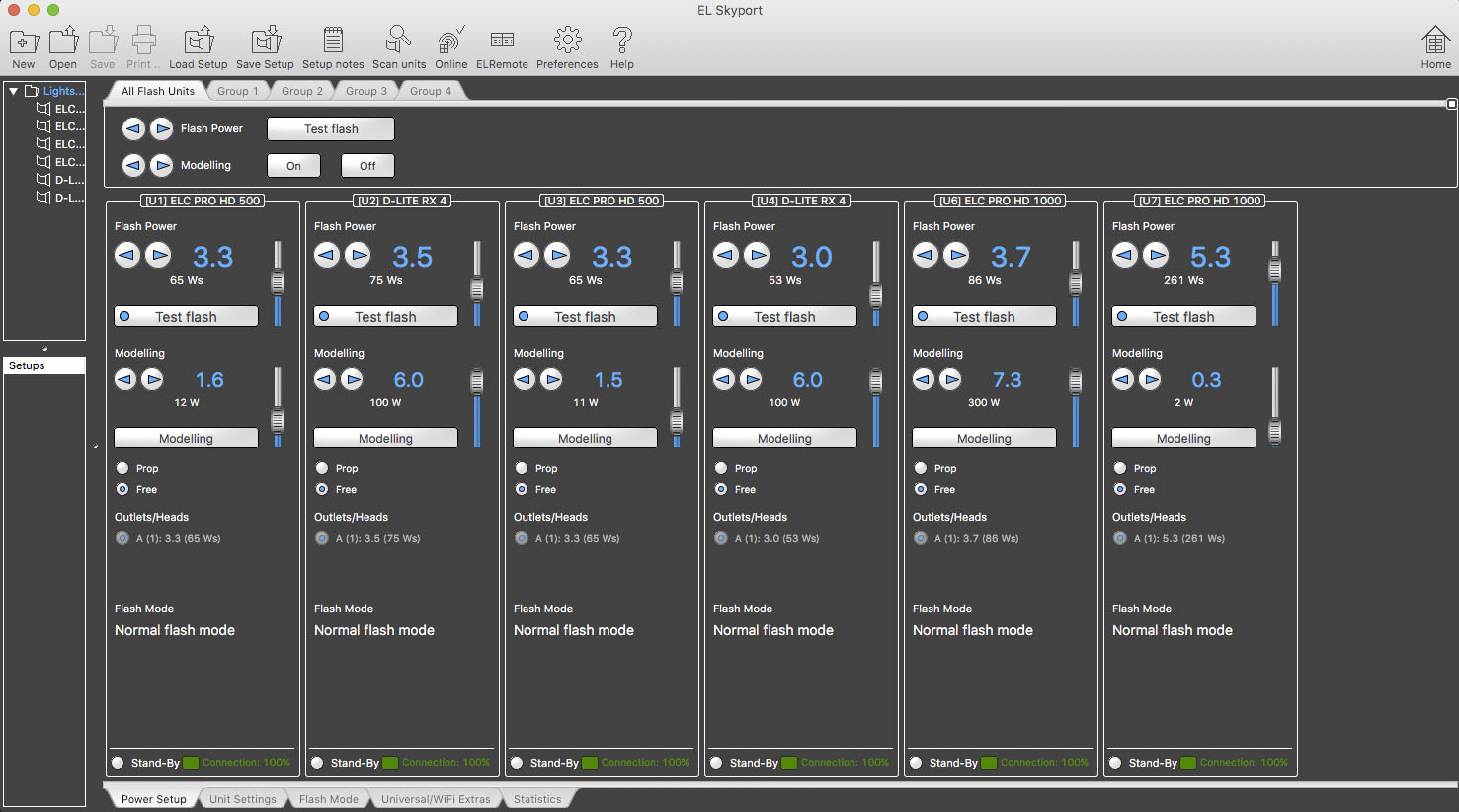Go to Home via house icon
Viewport: 1459px width, 812px height.
[x=1435, y=41]
